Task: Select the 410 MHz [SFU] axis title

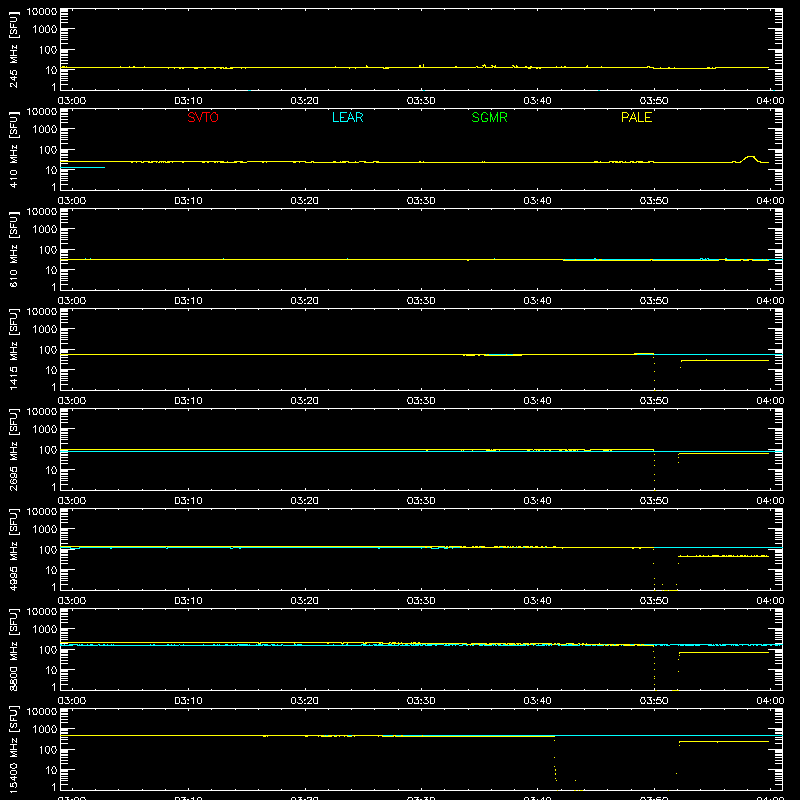Action: (x=13, y=149)
